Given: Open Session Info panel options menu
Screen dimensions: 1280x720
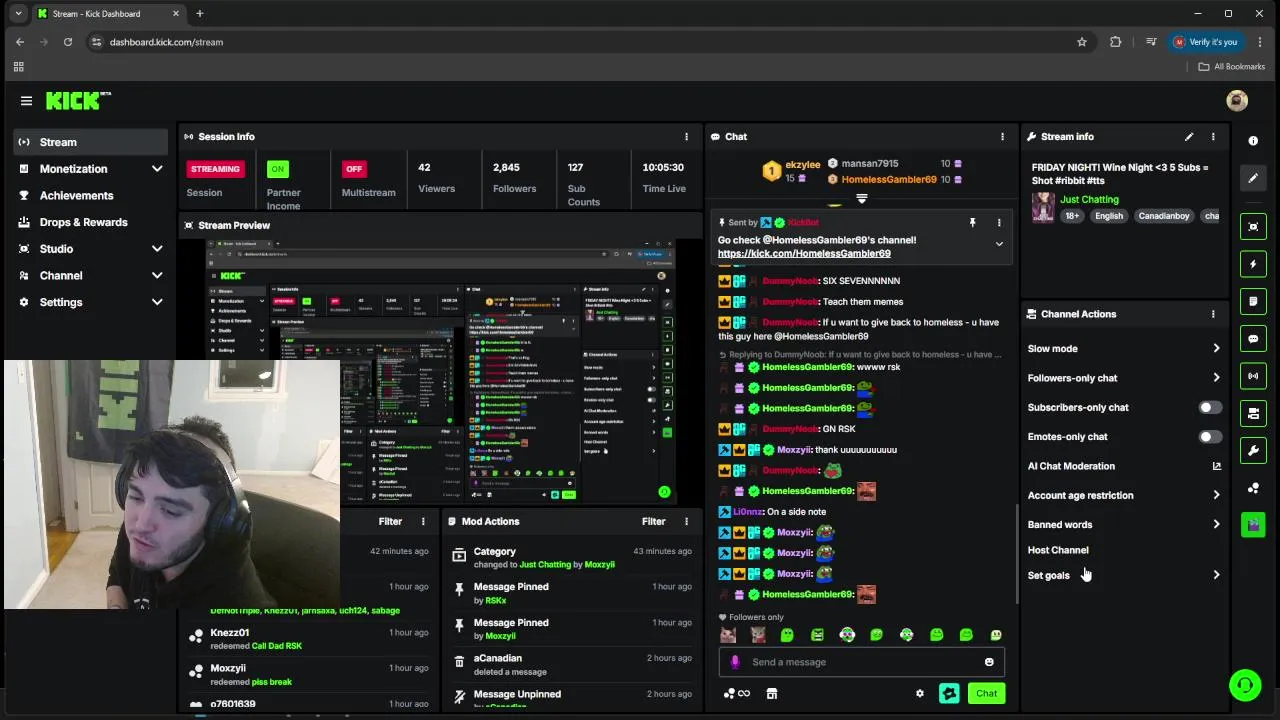Looking at the screenshot, I should coord(686,137).
